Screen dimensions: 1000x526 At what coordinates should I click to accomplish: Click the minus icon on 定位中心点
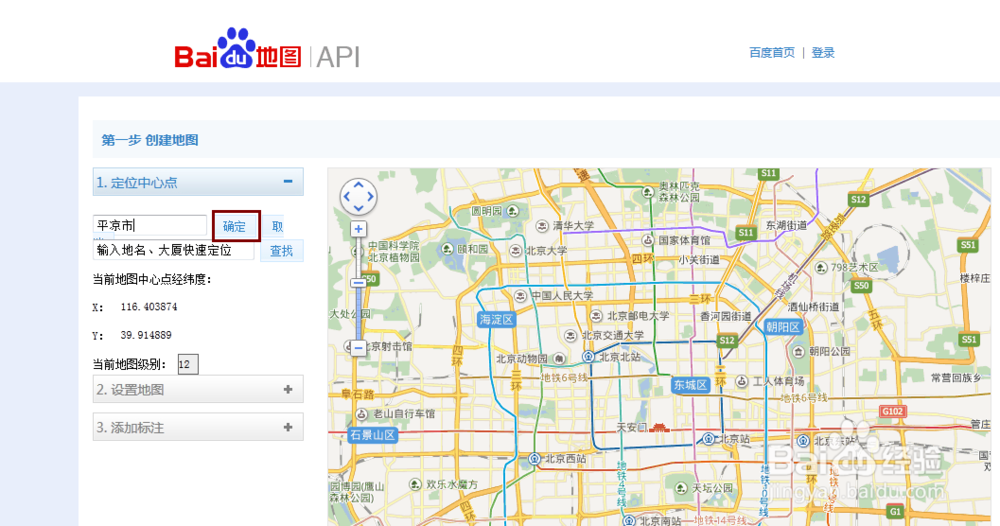[x=288, y=182]
